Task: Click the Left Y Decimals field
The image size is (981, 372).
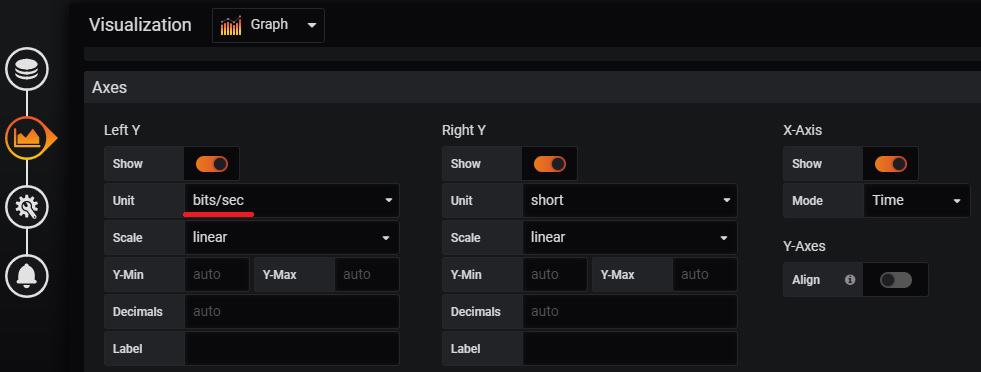Action: click(292, 311)
